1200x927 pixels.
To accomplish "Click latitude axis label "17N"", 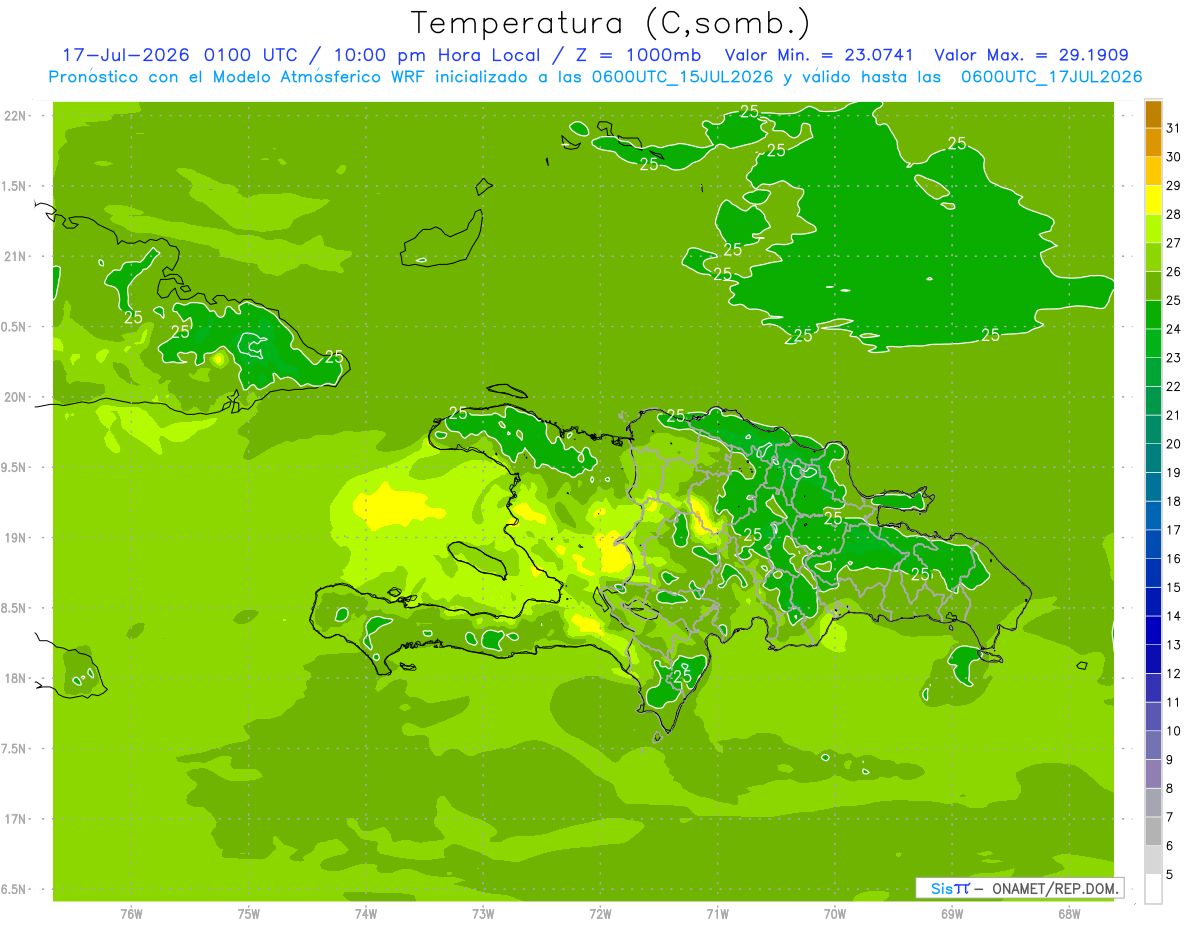I will coord(16,819).
